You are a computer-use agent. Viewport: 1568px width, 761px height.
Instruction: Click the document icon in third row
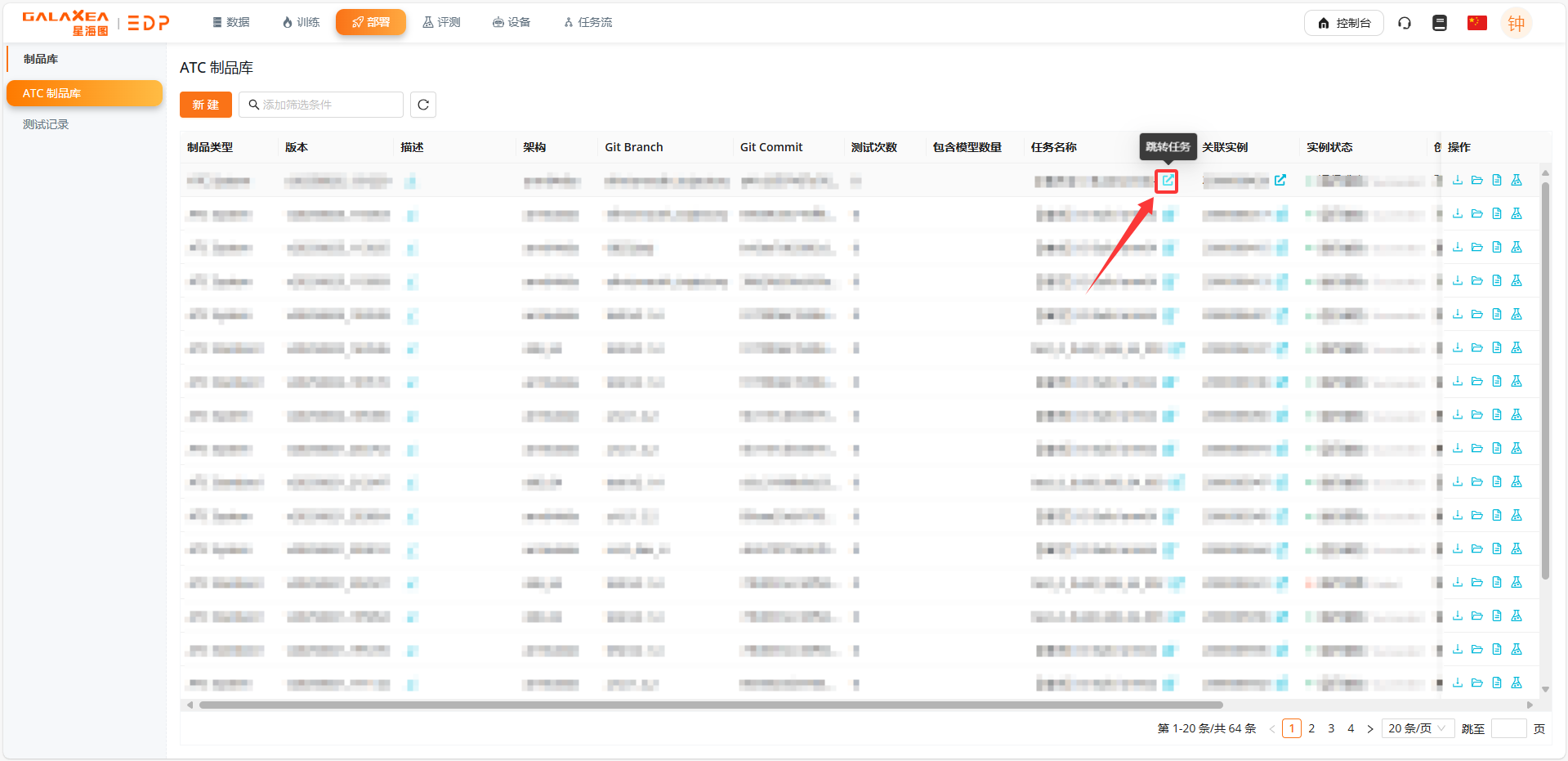coord(1496,248)
